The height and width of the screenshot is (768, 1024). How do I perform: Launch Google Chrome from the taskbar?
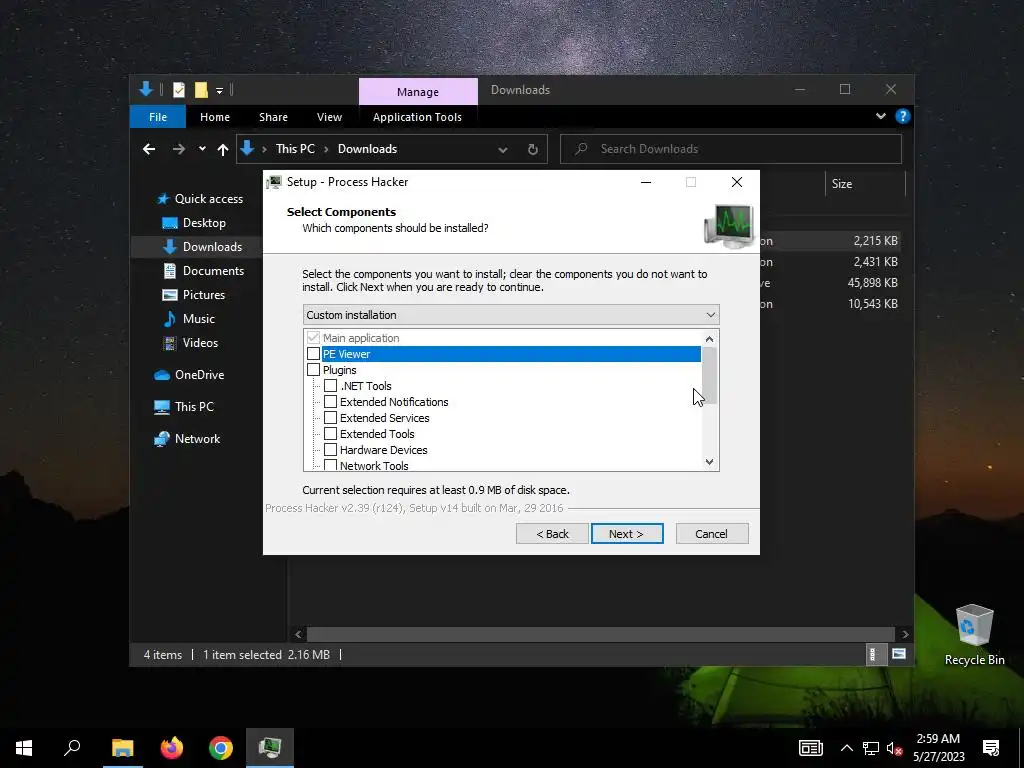[x=221, y=748]
